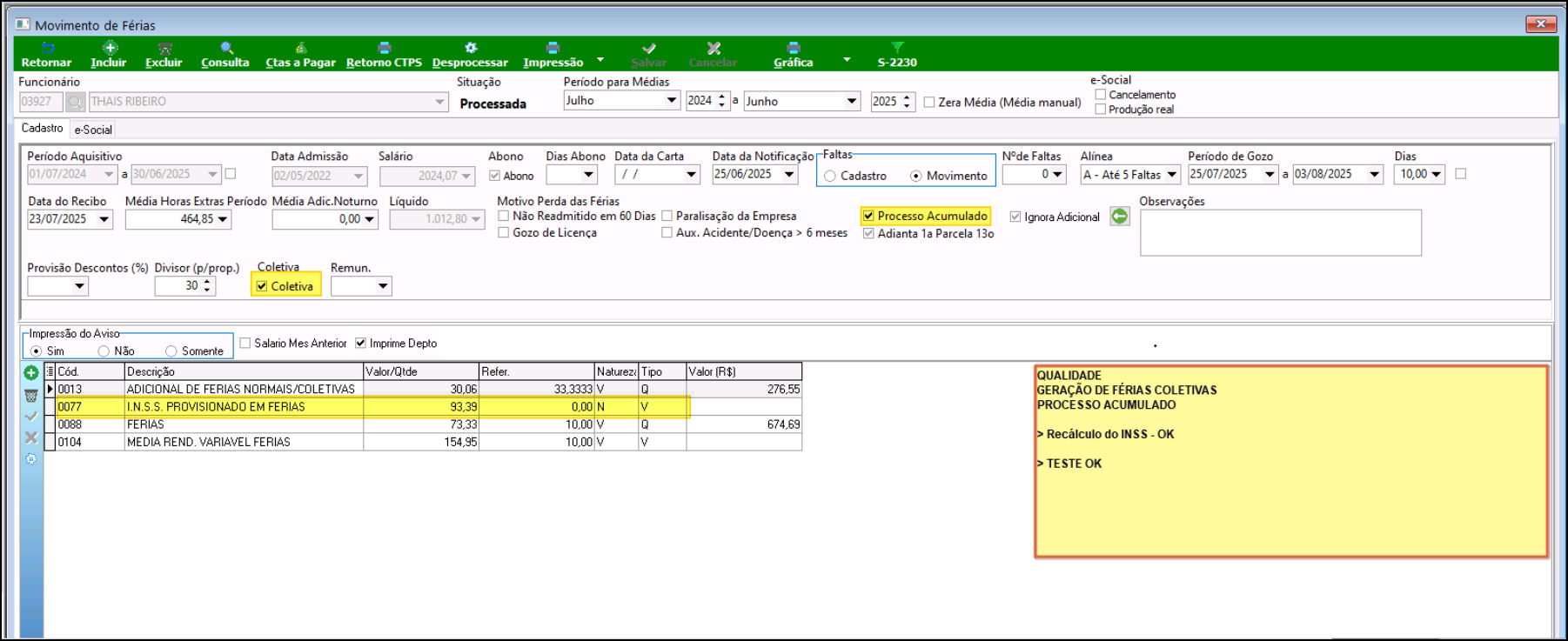Open the Dias Abono dropdown
The image size is (1568, 641).
(x=589, y=175)
